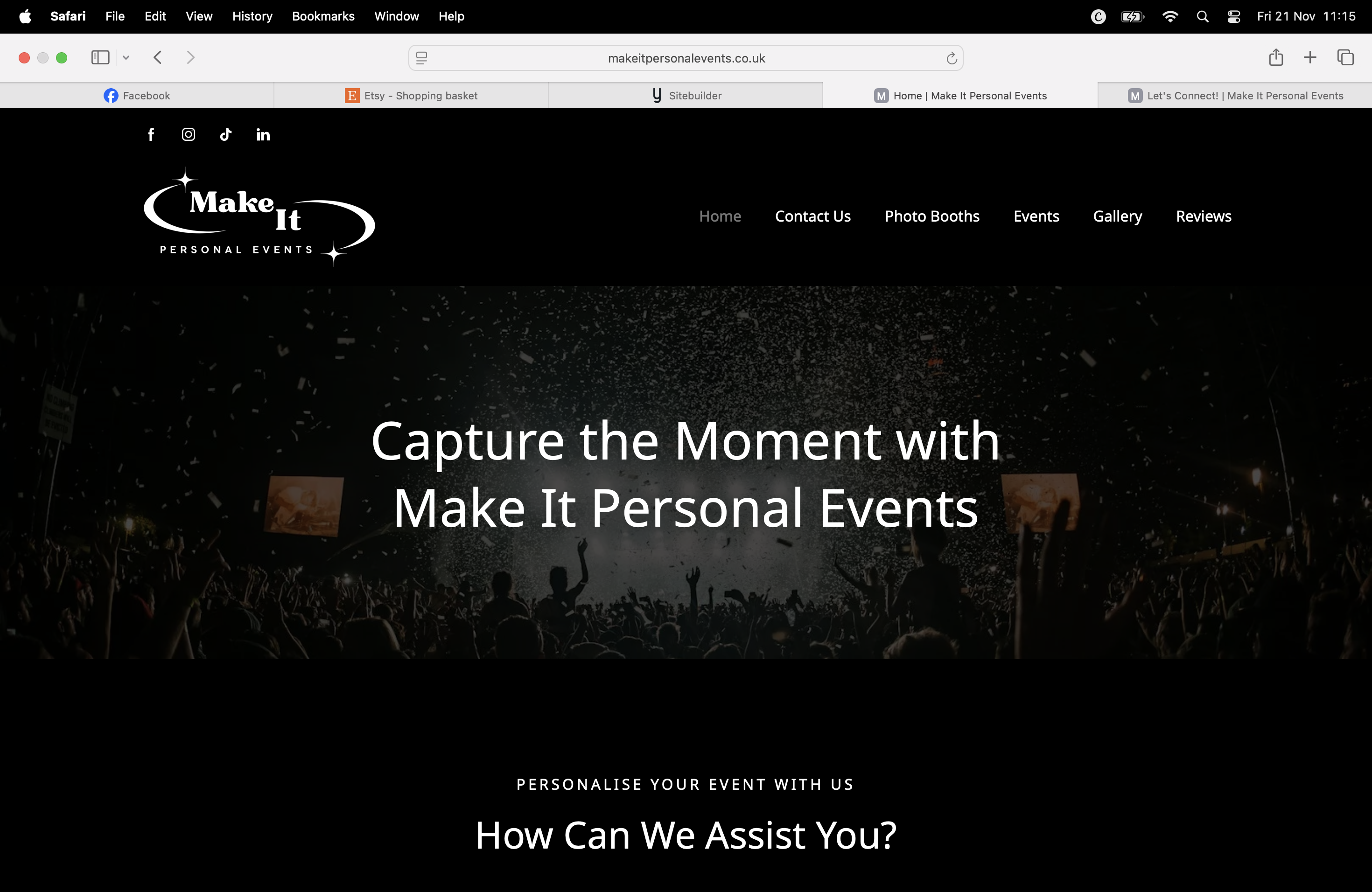1372x892 pixels.
Task: Open the Gallery navigation link
Action: (x=1117, y=216)
